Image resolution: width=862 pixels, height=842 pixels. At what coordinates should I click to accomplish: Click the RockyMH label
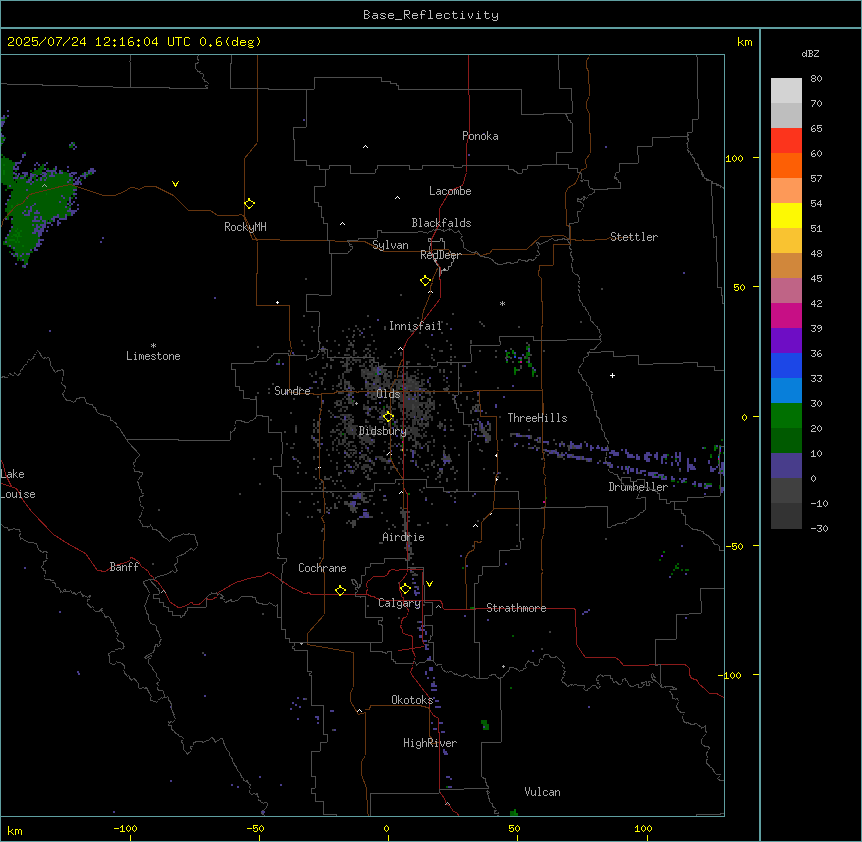tap(245, 227)
